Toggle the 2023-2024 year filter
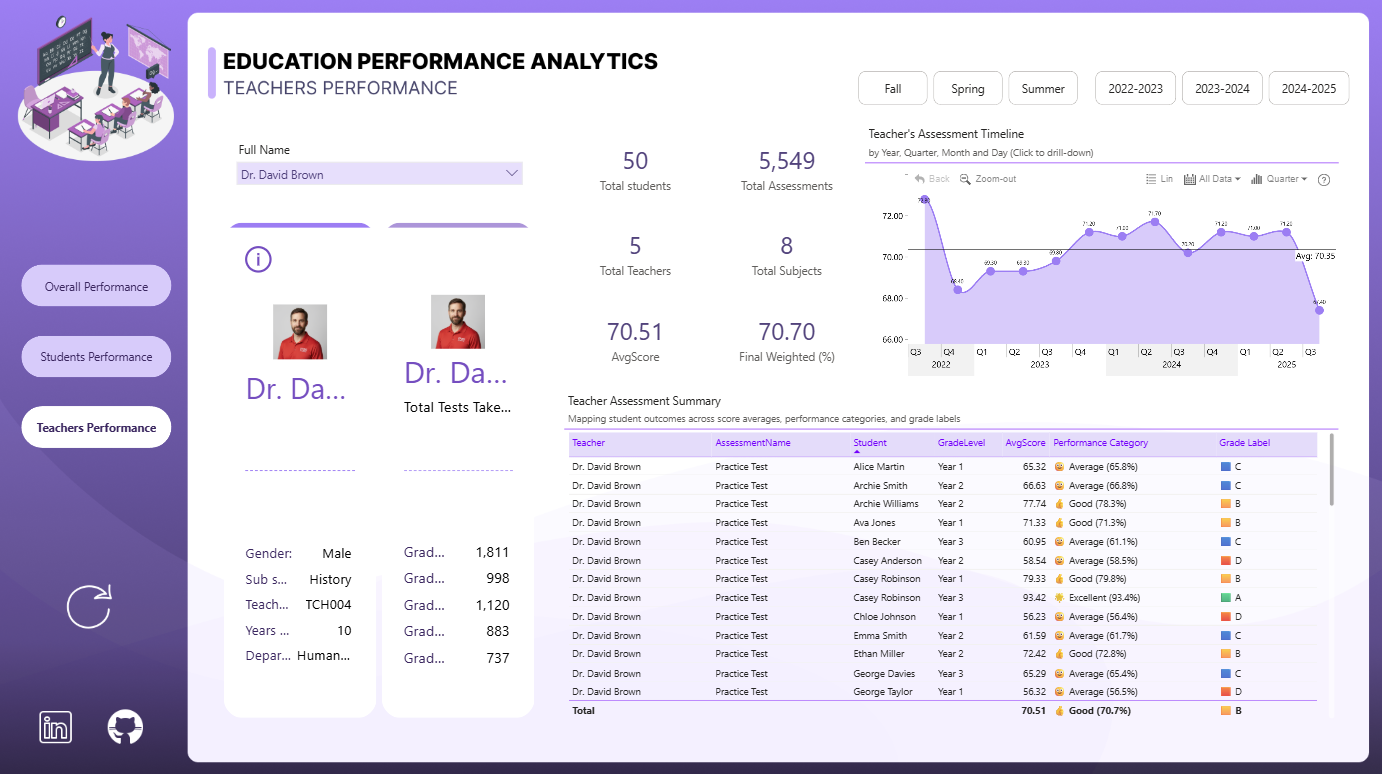The image size is (1382, 774). (1222, 88)
